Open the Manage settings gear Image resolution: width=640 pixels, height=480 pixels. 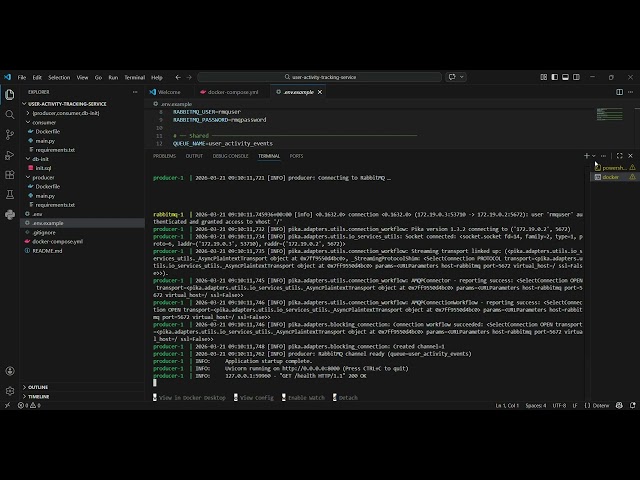click(x=10, y=391)
